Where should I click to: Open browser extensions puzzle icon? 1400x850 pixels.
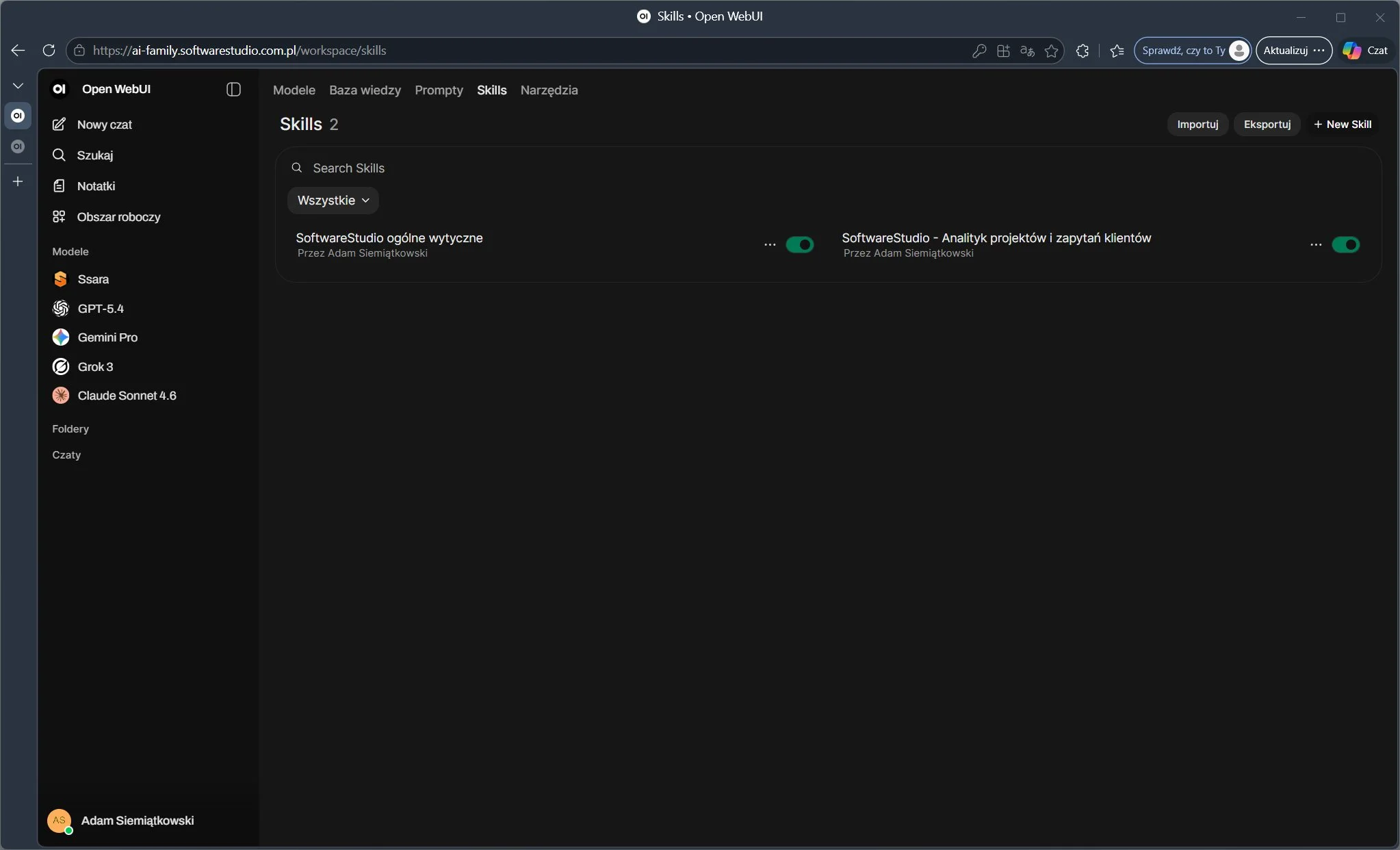(x=1083, y=51)
